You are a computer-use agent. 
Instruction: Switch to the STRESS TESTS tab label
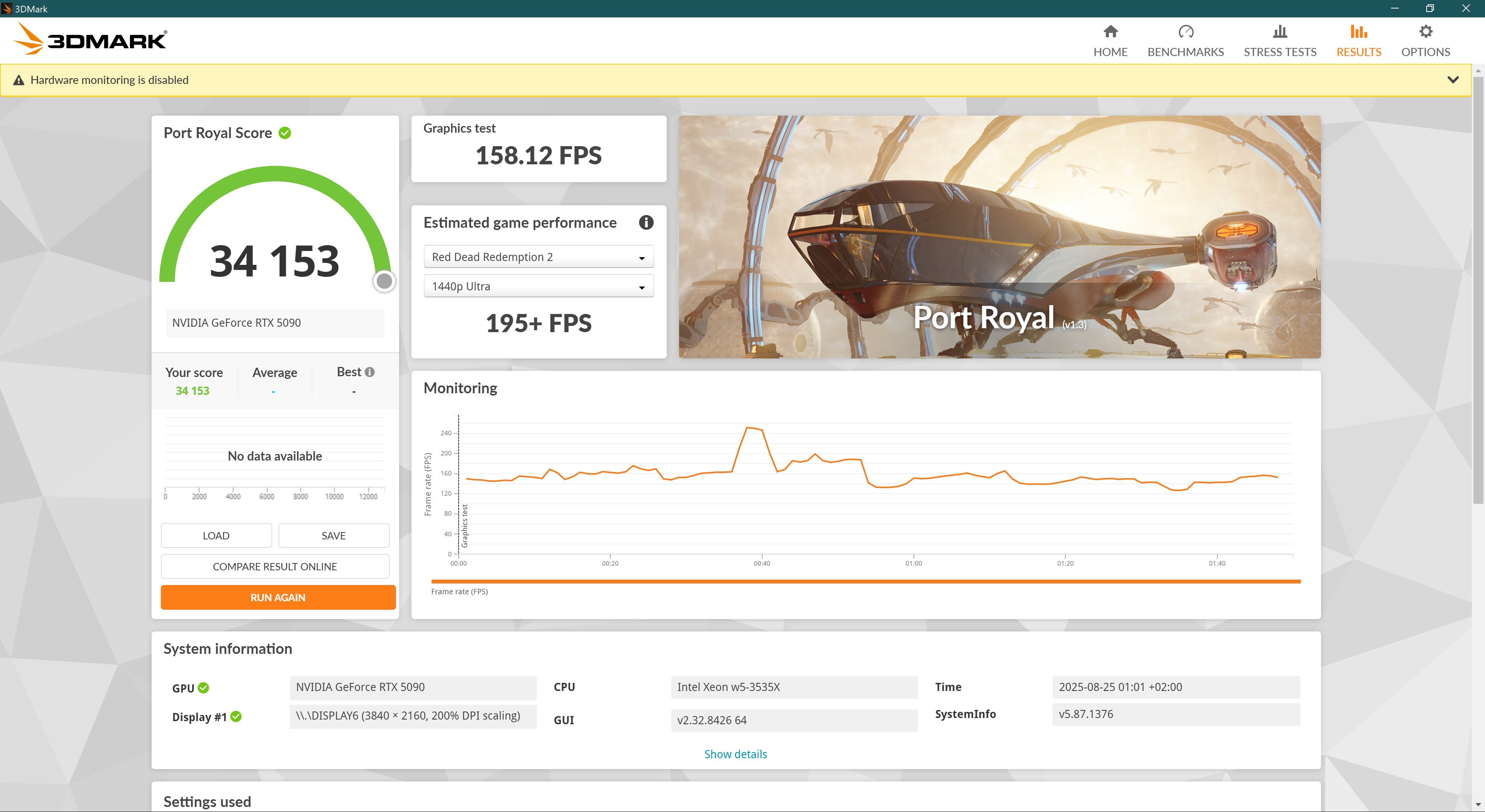1280,52
